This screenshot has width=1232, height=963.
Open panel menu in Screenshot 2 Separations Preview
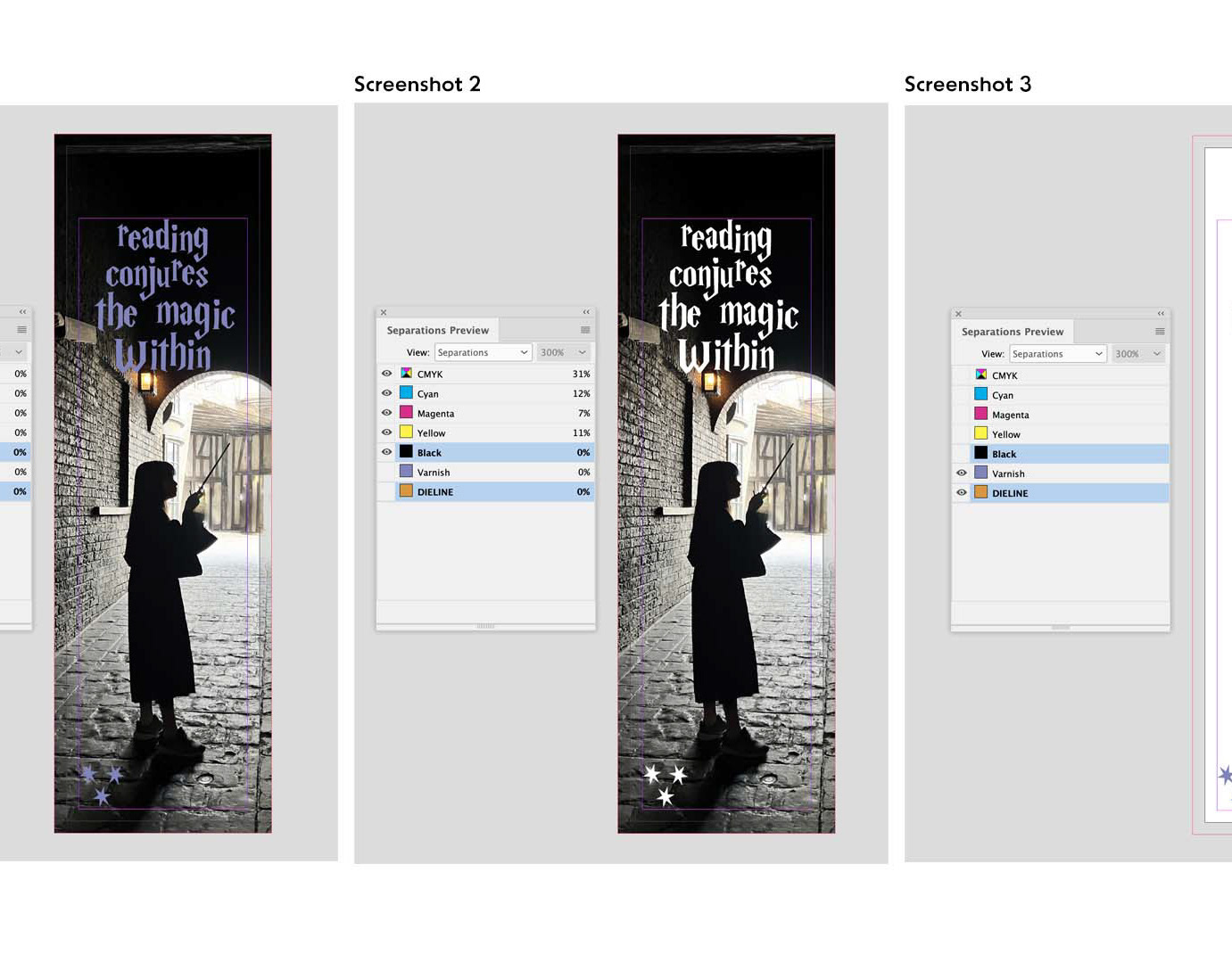585,330
